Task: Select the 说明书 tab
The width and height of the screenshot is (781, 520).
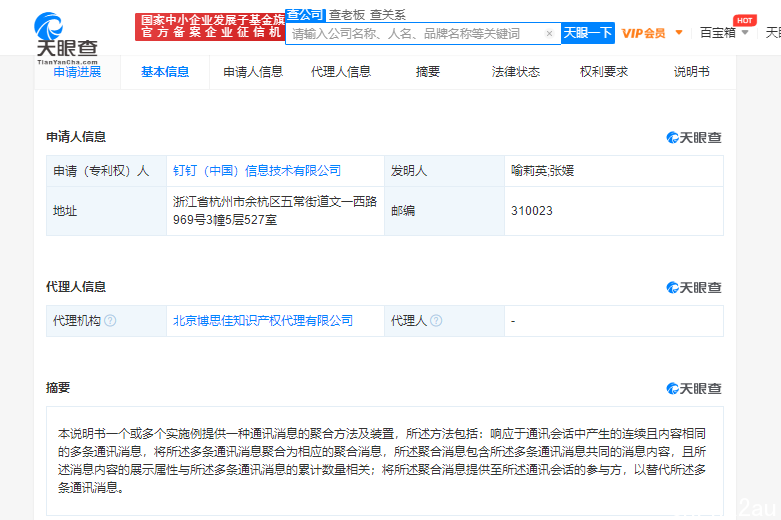Action: [x=691, y=72]
